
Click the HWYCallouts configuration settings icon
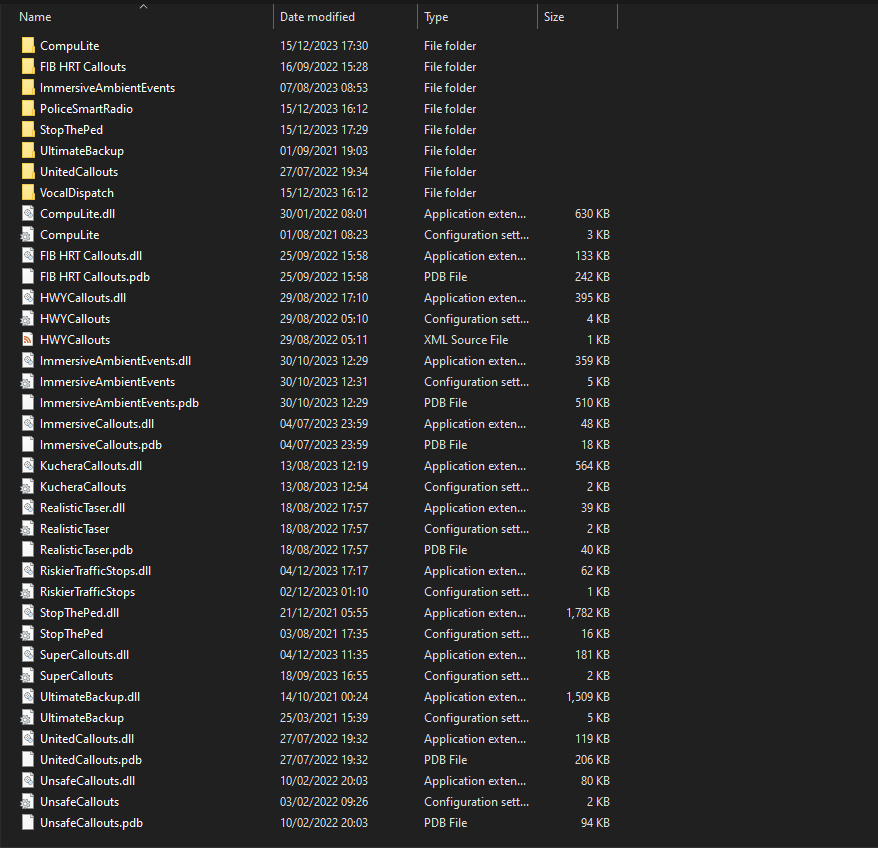coord(28,319)
